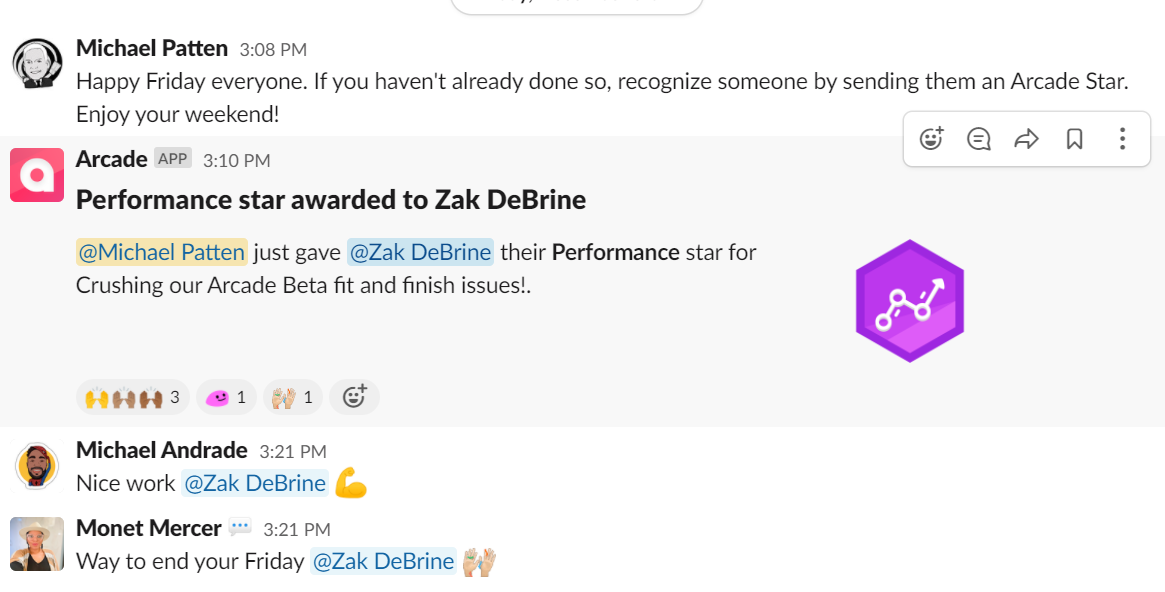The width and height of the screenshot is (1165, 592).
Task: Open Monet Mercer's status speech bubble
Action: click(x=240, y=527)
